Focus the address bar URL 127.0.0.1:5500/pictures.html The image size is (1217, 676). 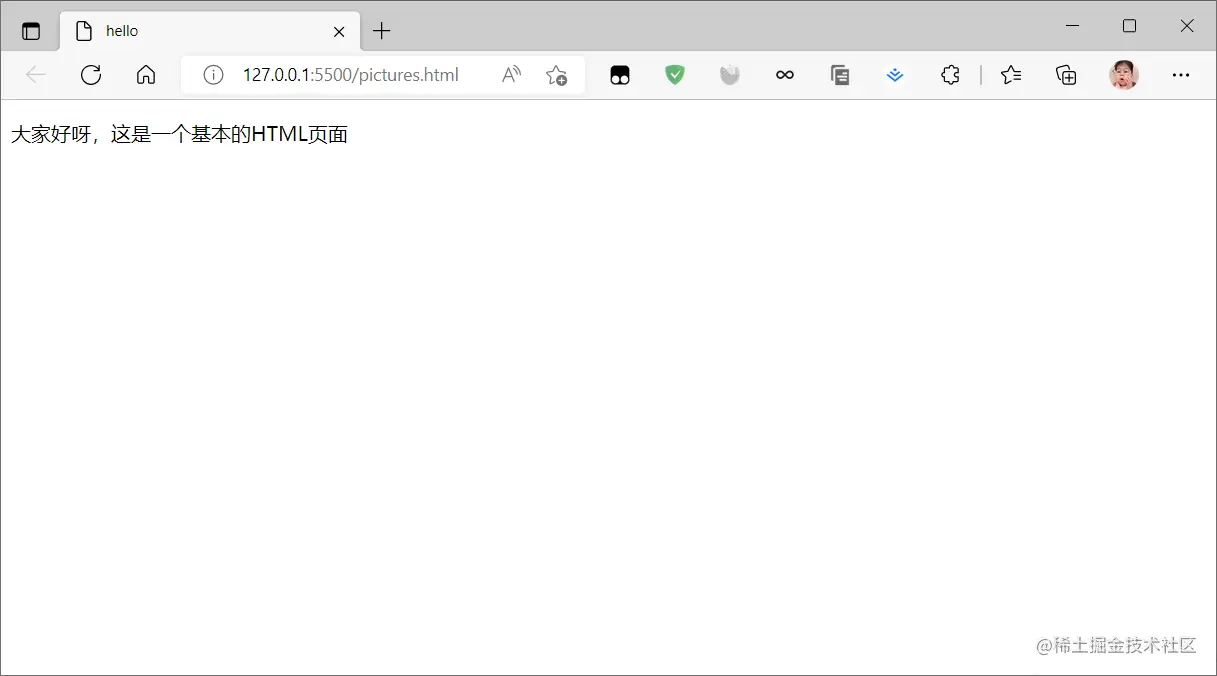351,75
